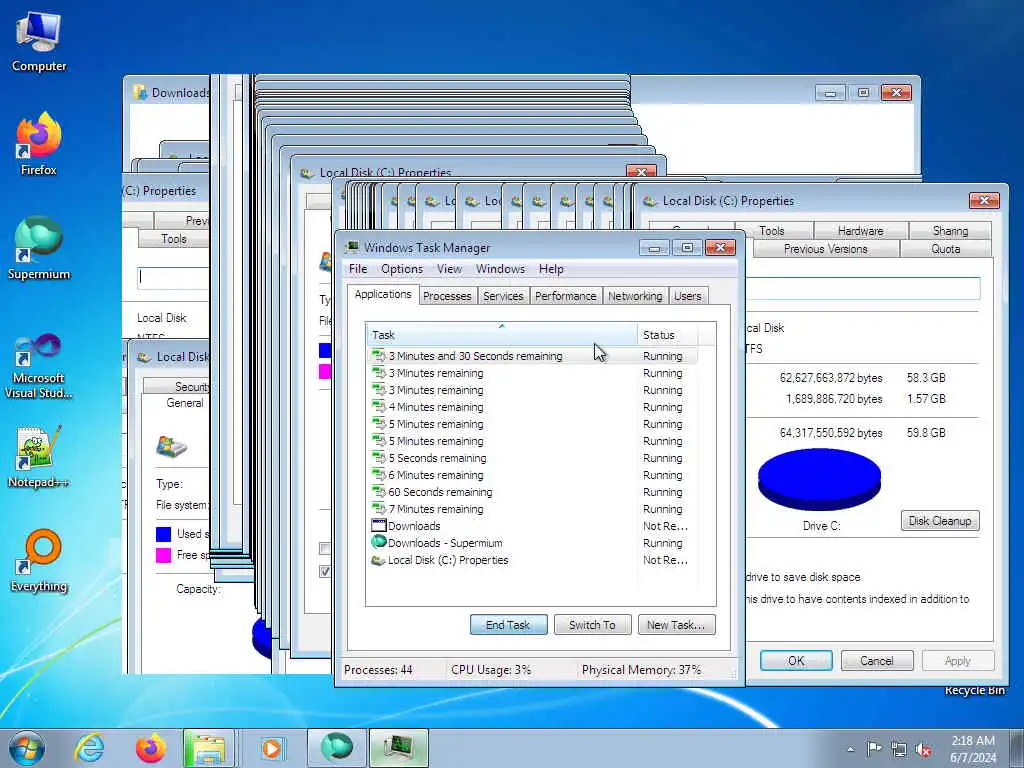1024x768 pixels.
Task: Open the network tray icon
Action: coord(899,749)
